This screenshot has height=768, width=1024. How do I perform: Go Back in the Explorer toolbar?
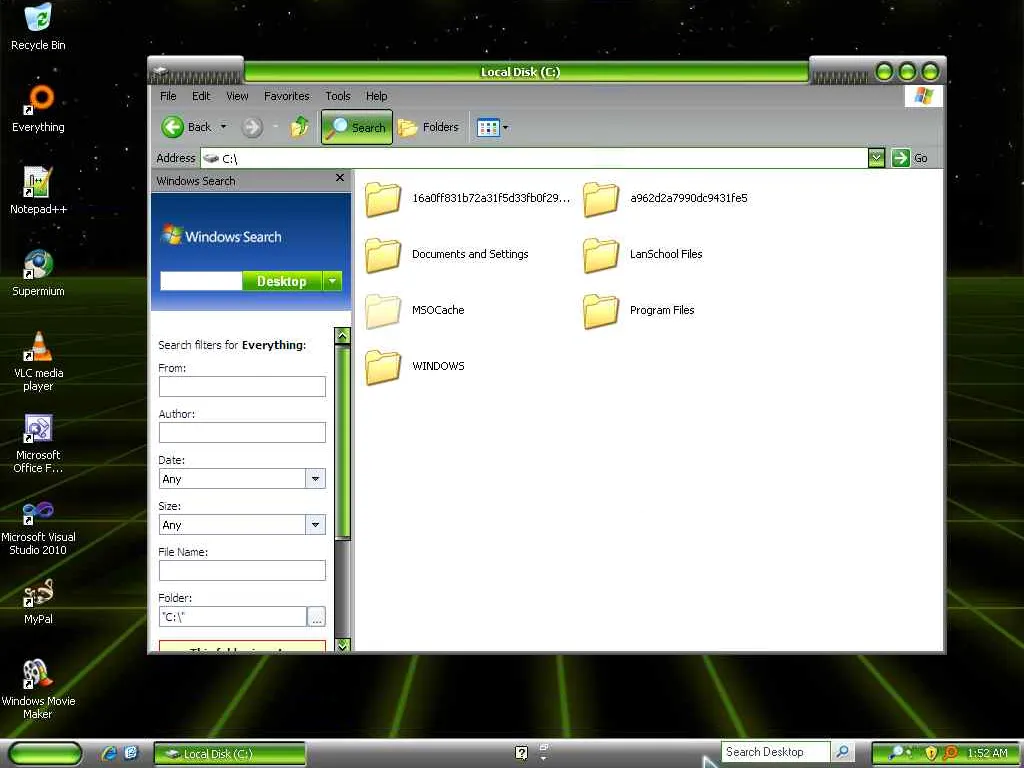click(187, 127)
